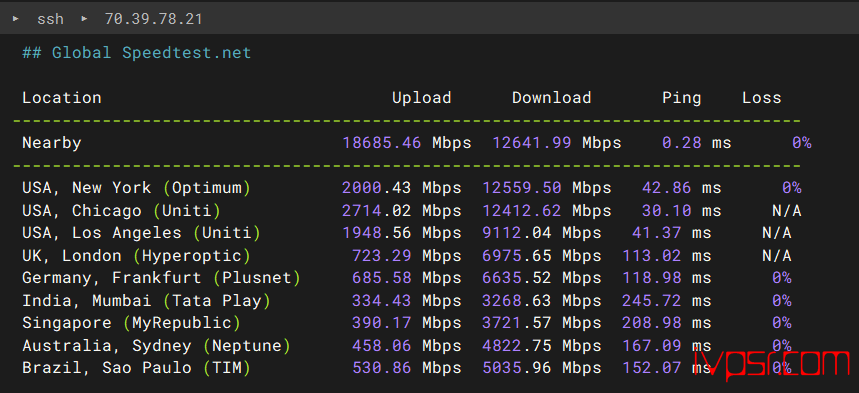Click the 5035.96 Mbps download value

(x=542, y=368)
